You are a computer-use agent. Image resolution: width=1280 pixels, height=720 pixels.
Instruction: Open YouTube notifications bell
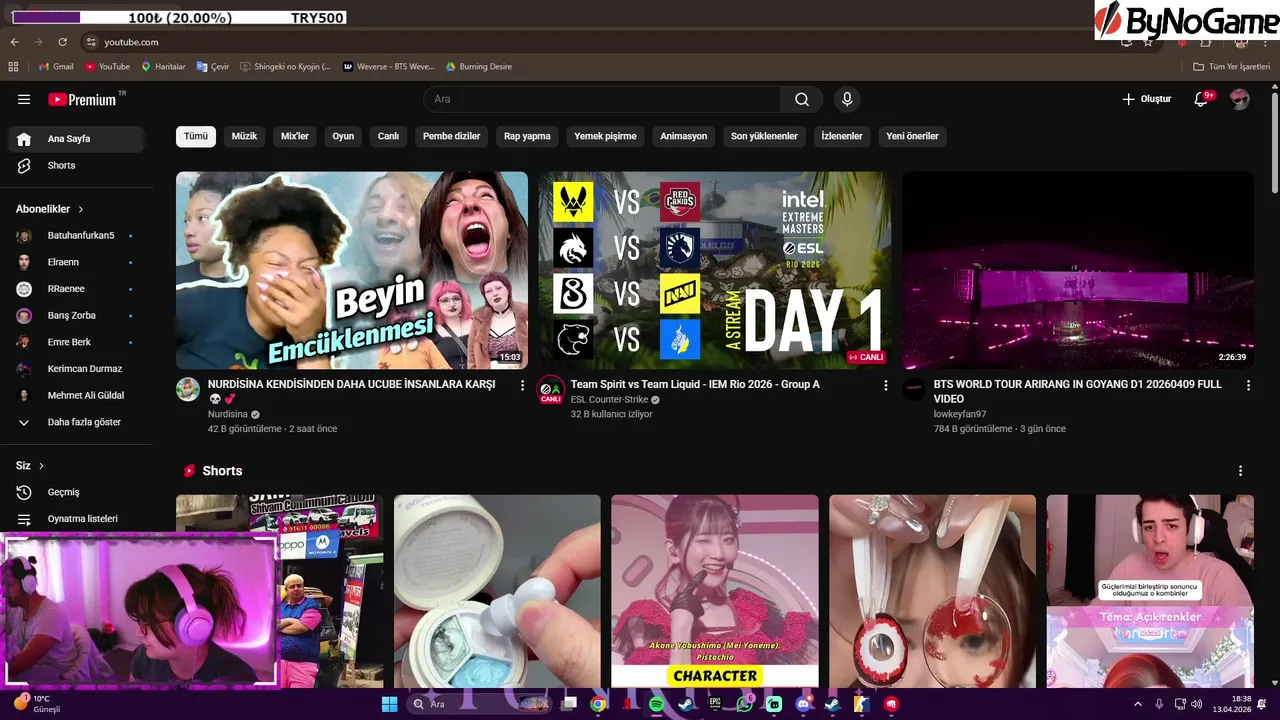(1202, 99)
